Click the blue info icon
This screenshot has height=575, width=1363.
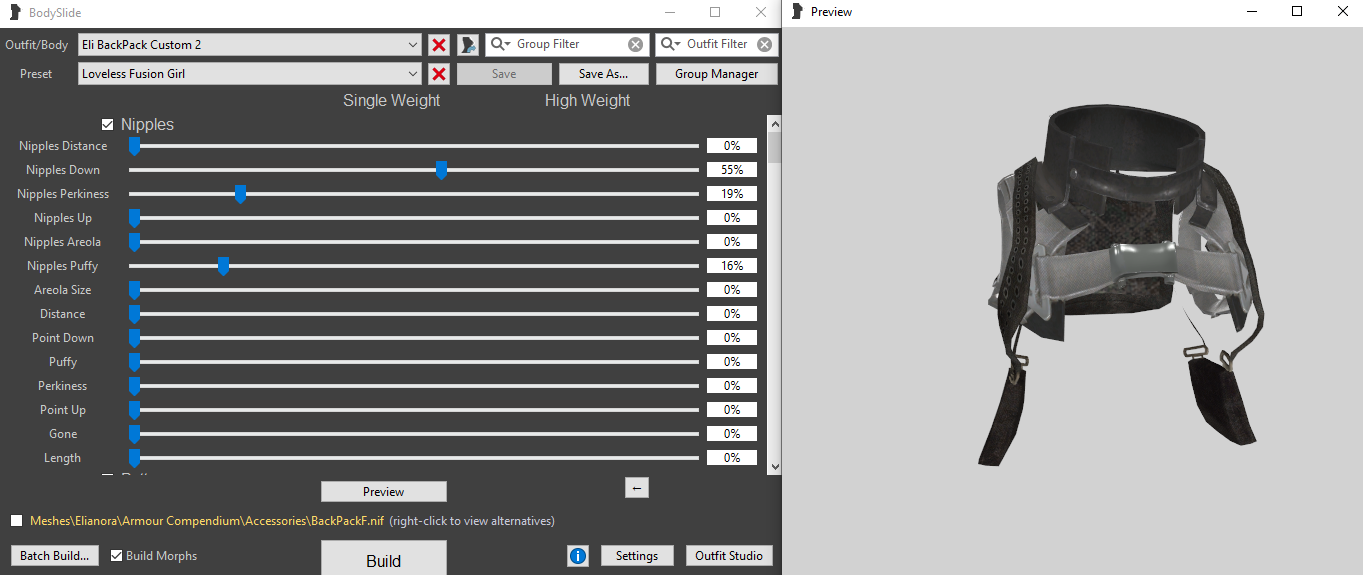point(578,556)
